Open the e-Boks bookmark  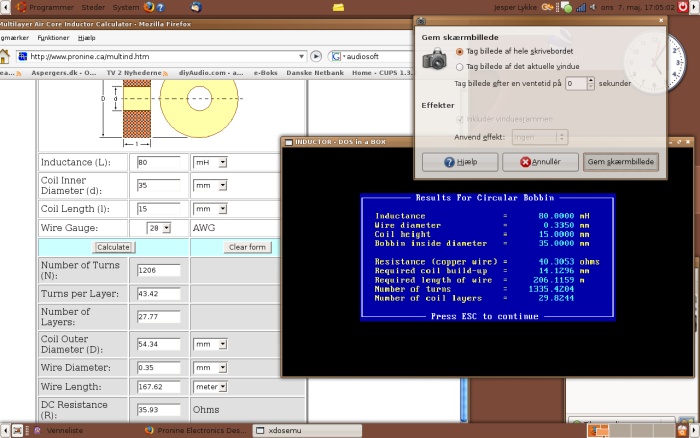(266, 73)
